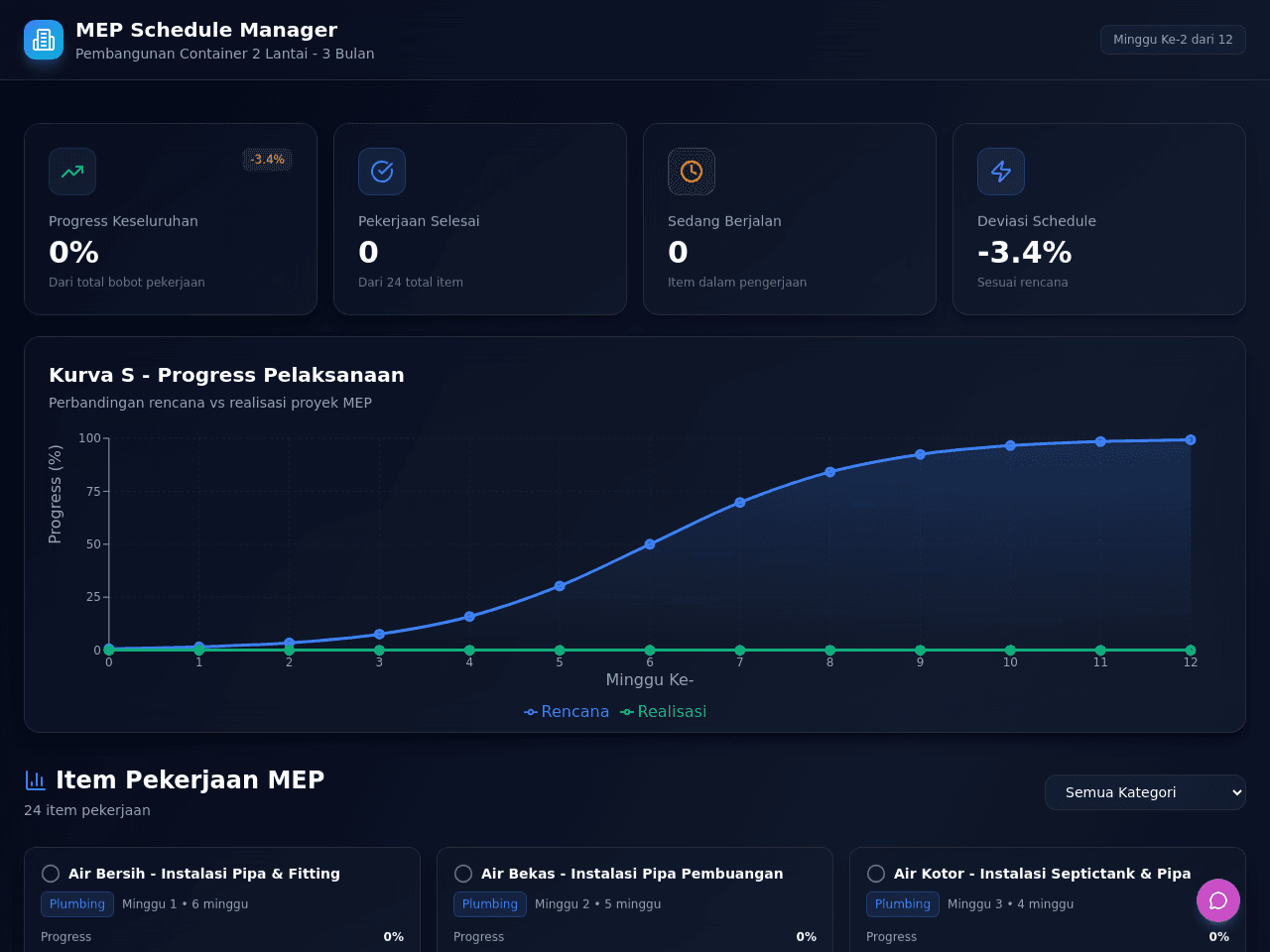This screenshot has height=952, width=1270.
Task: Click Rencana data point at week 12
Action: [1191, 439]
